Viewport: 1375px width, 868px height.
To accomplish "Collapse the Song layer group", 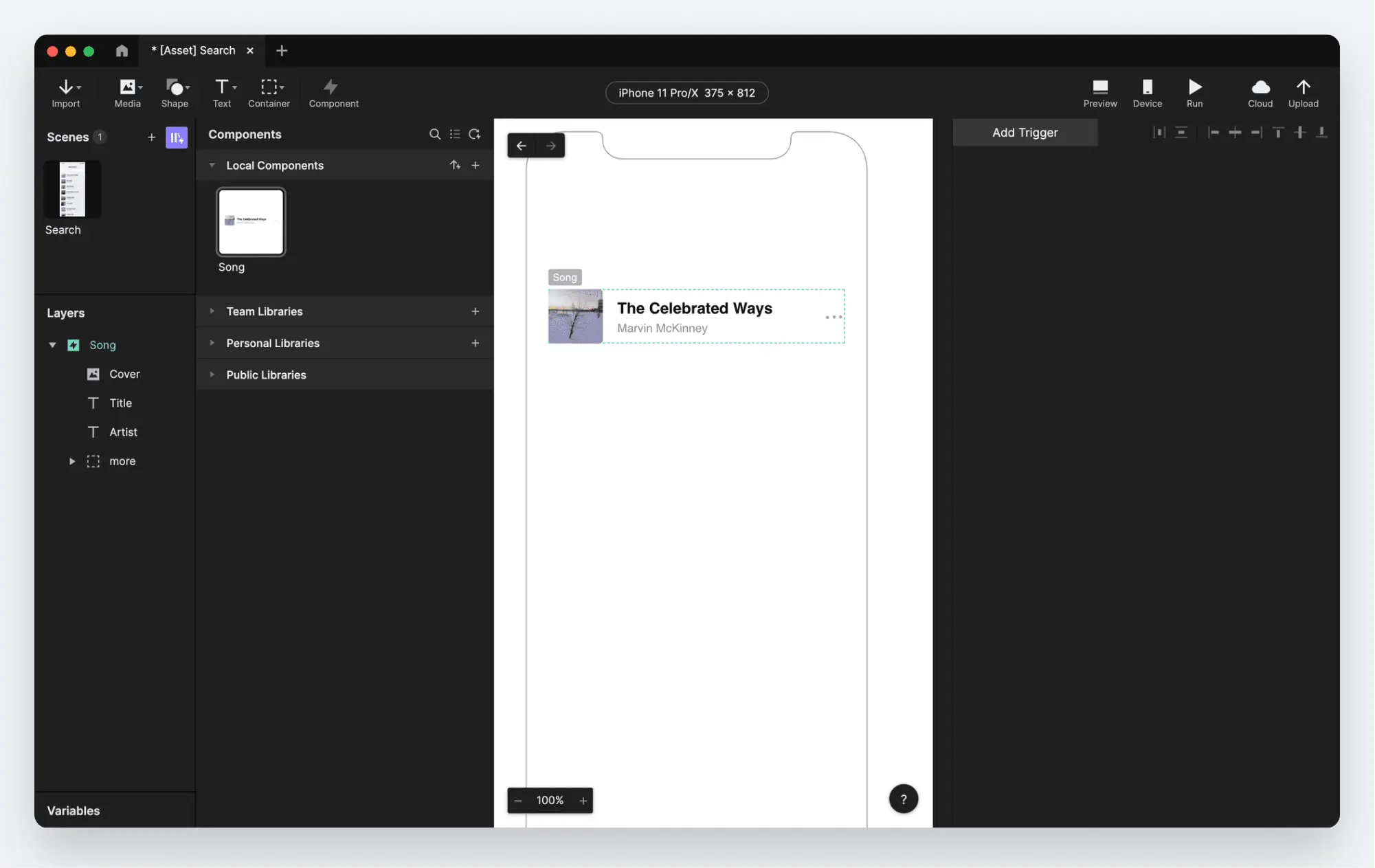I will click(x=52, y=345).
